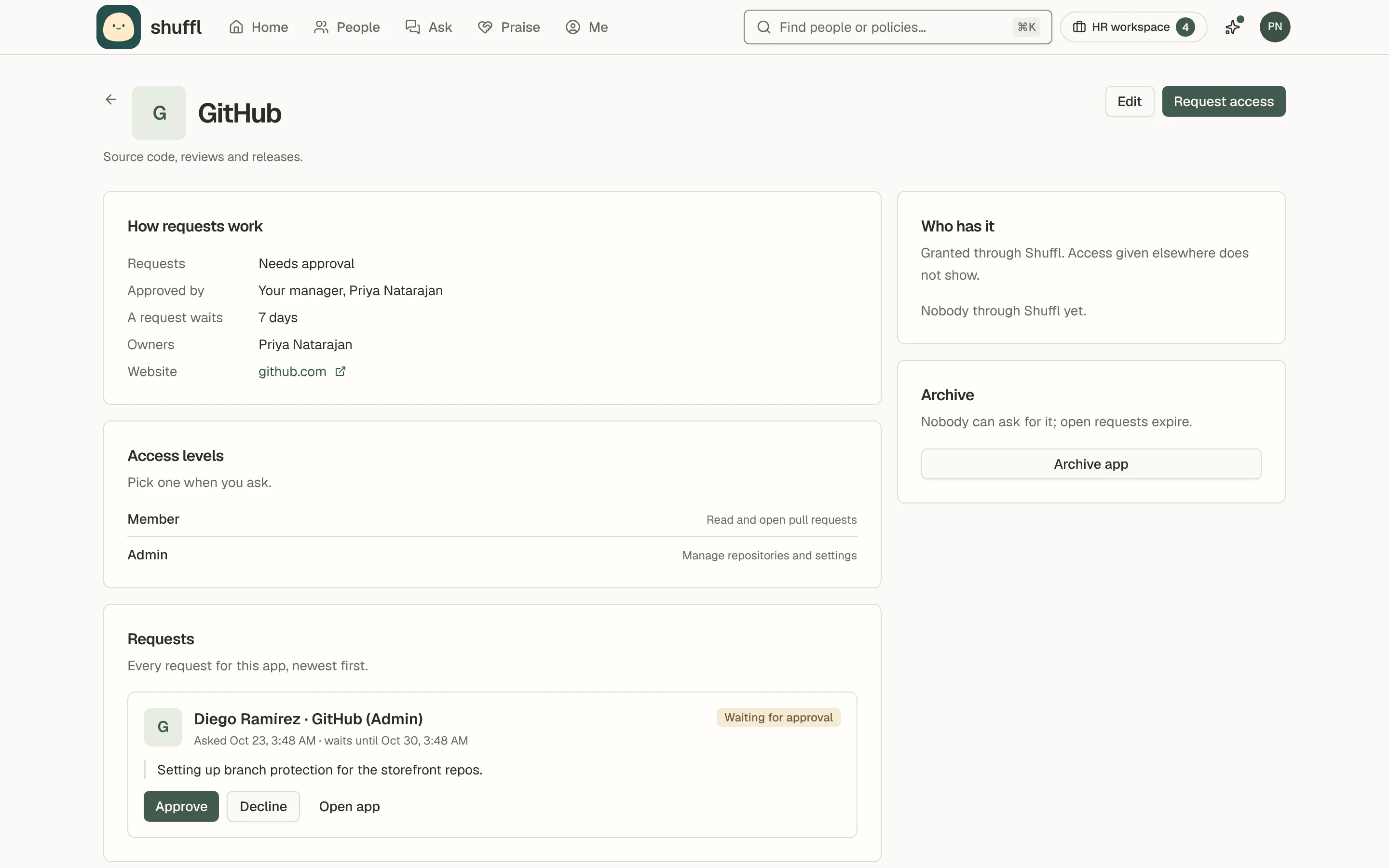Image resolution: width=1389 pixels, height=868 pixels.
Task: Switch to the Me tab
Action: click(x=586, y=27)
